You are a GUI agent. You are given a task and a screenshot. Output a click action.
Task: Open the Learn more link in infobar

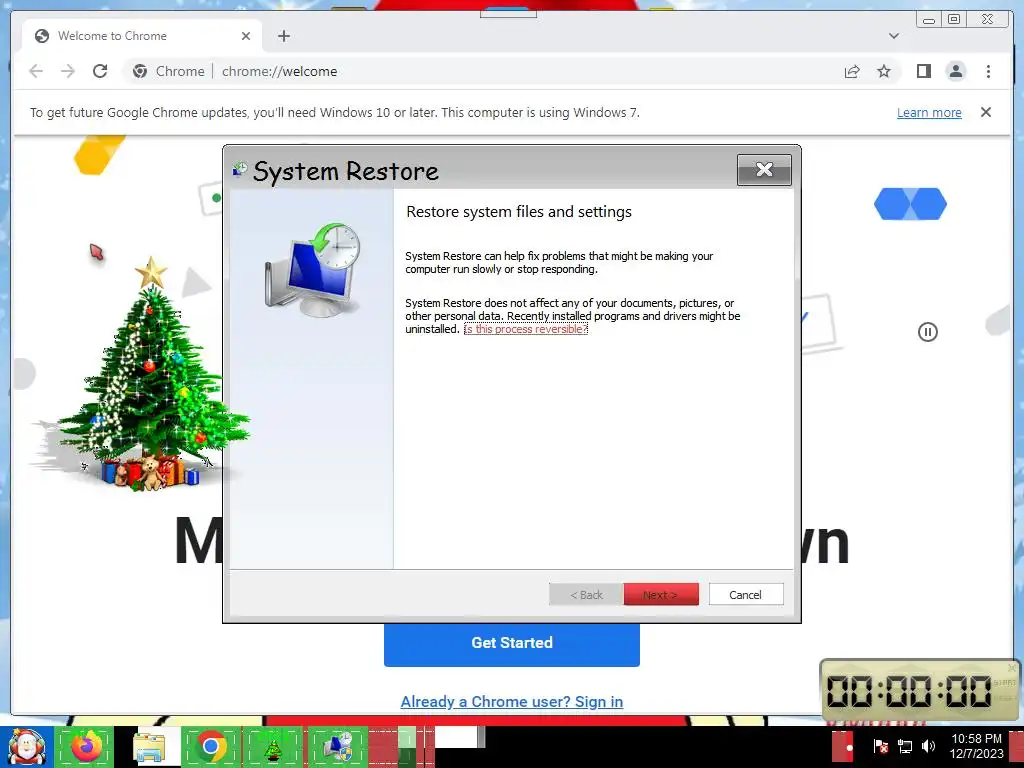coord(929,112)
